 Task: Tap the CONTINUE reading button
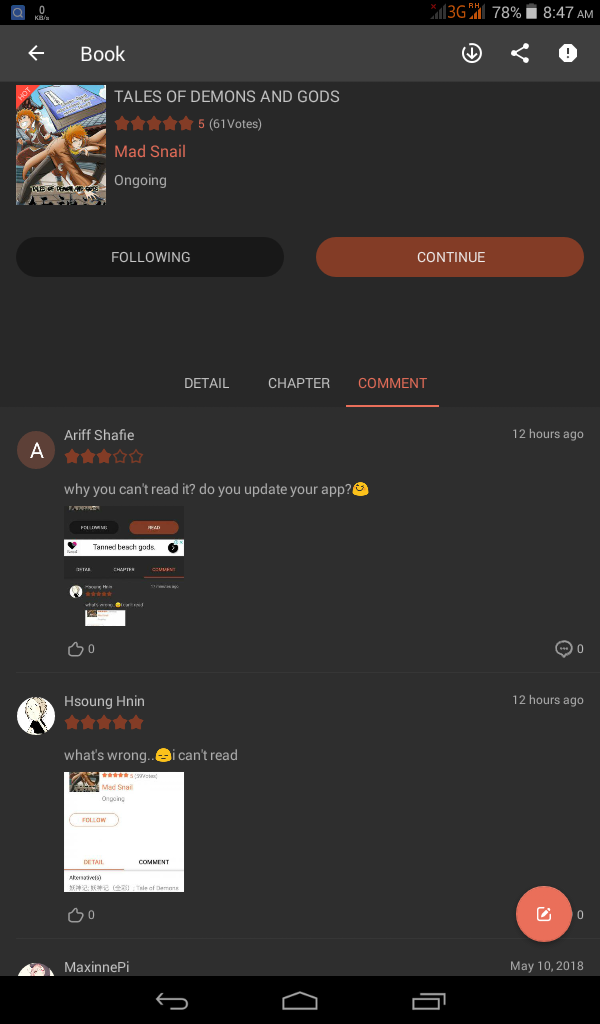click(450, 257)
